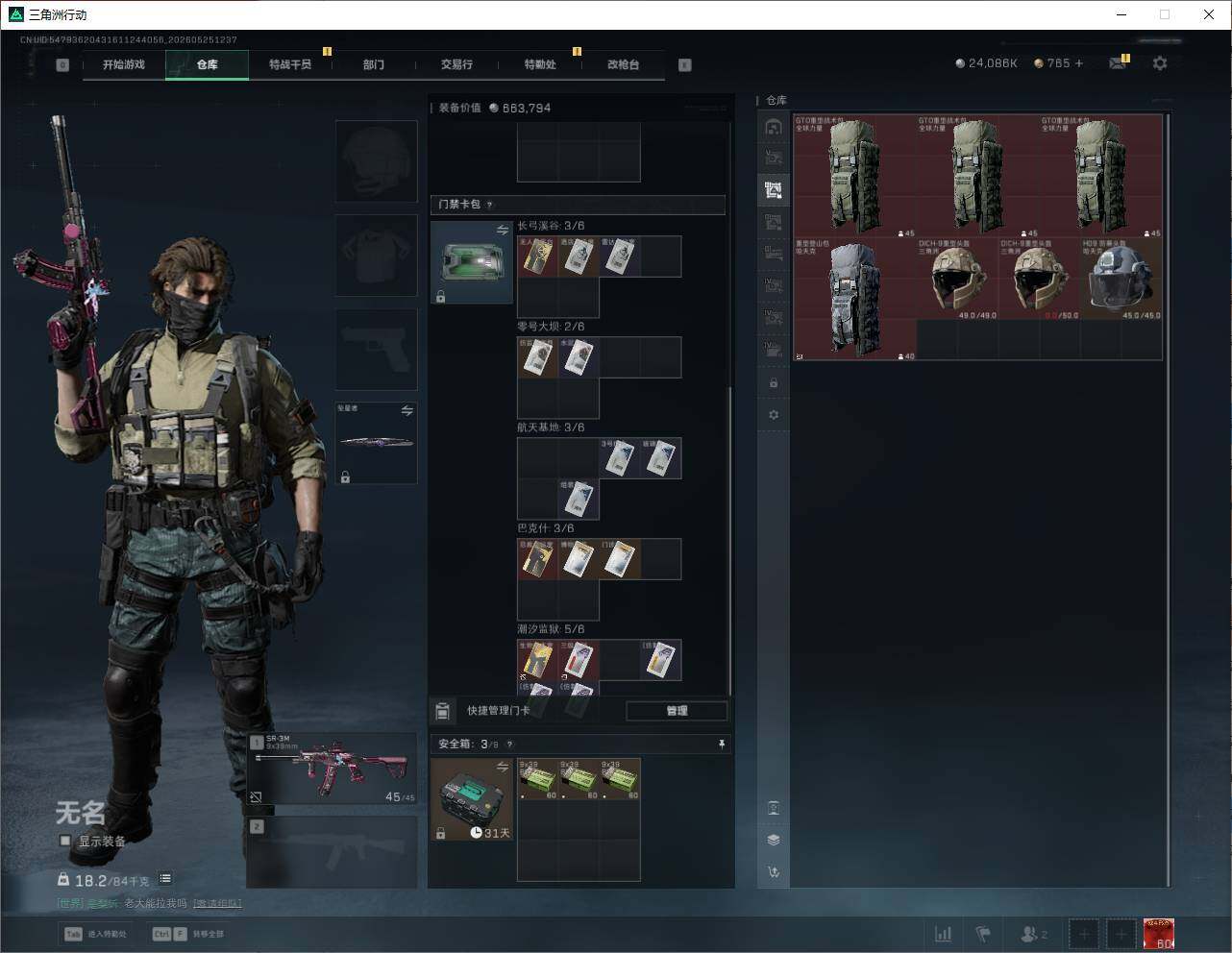Screen dimensions: 1232x953
Task: Click the icon right of 改枪台 tab
Action: click(x=685, y=65)
